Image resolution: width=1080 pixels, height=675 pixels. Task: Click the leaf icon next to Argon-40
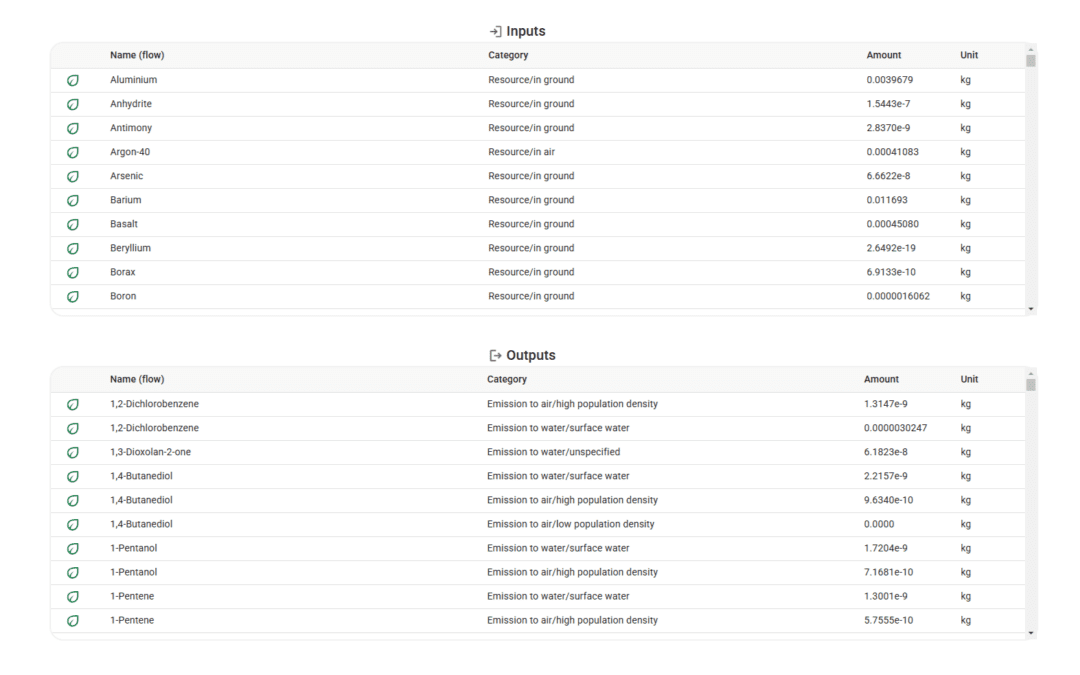pyautogui.click(x=73, y=152)
